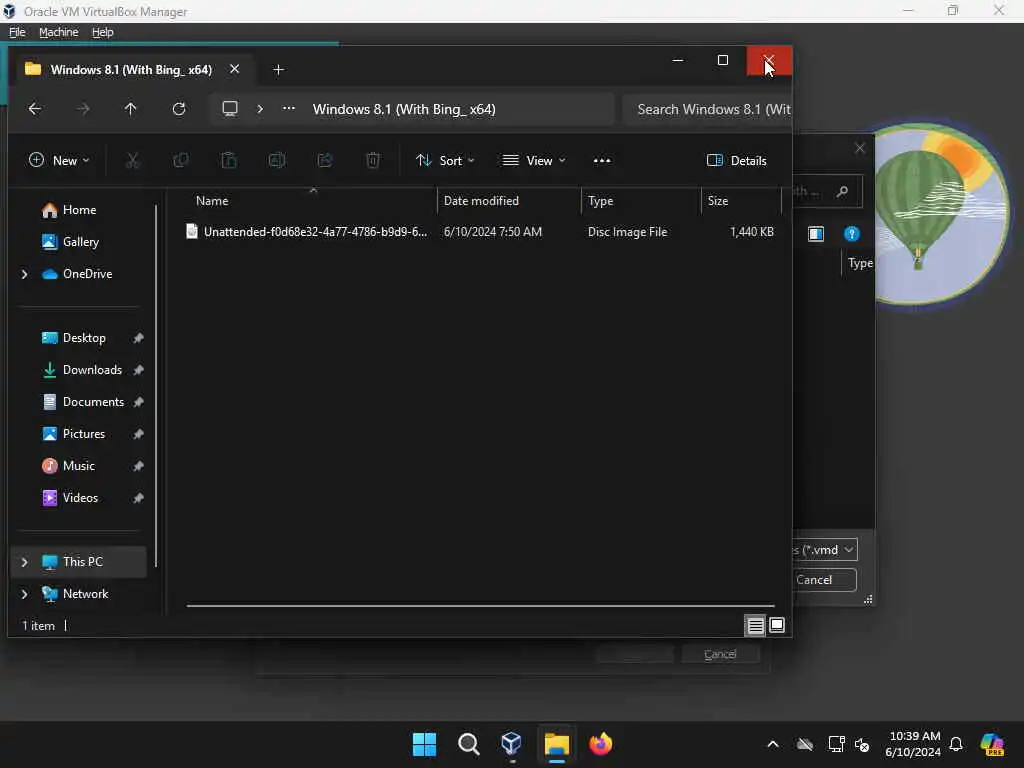
Task: Click the Rename toolbar icon
Action: [277, 160]
